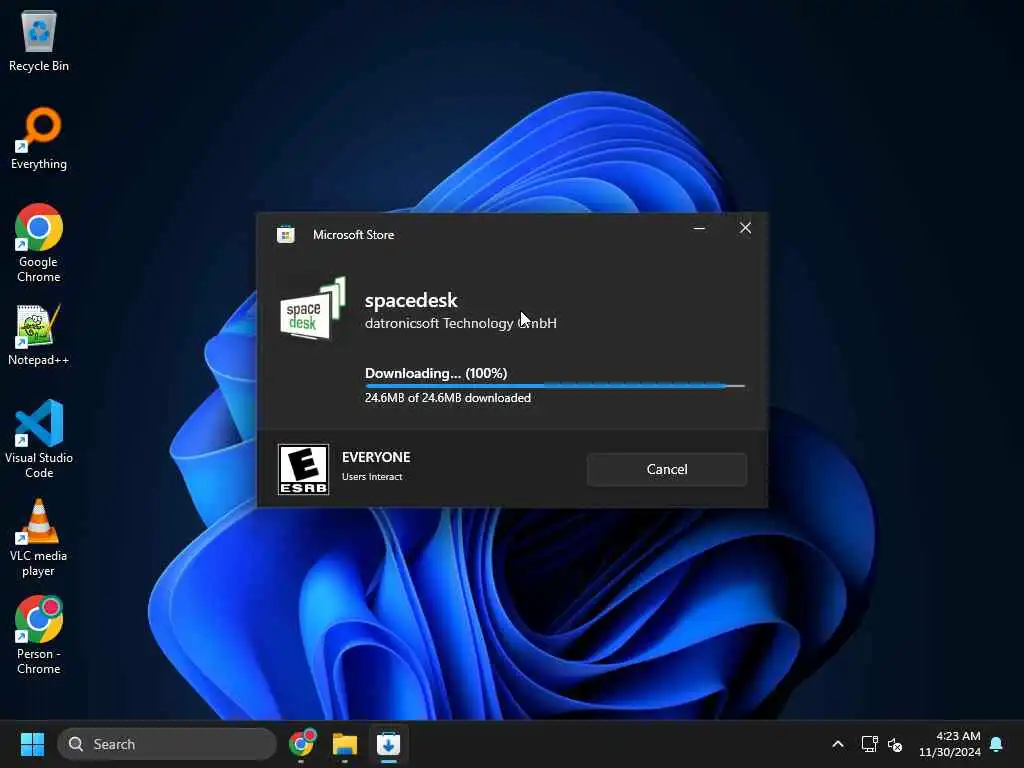Open the clock showing 4:23 AM
The height and width of the screenshot is (768, 1024).
(x=950, y=744)
